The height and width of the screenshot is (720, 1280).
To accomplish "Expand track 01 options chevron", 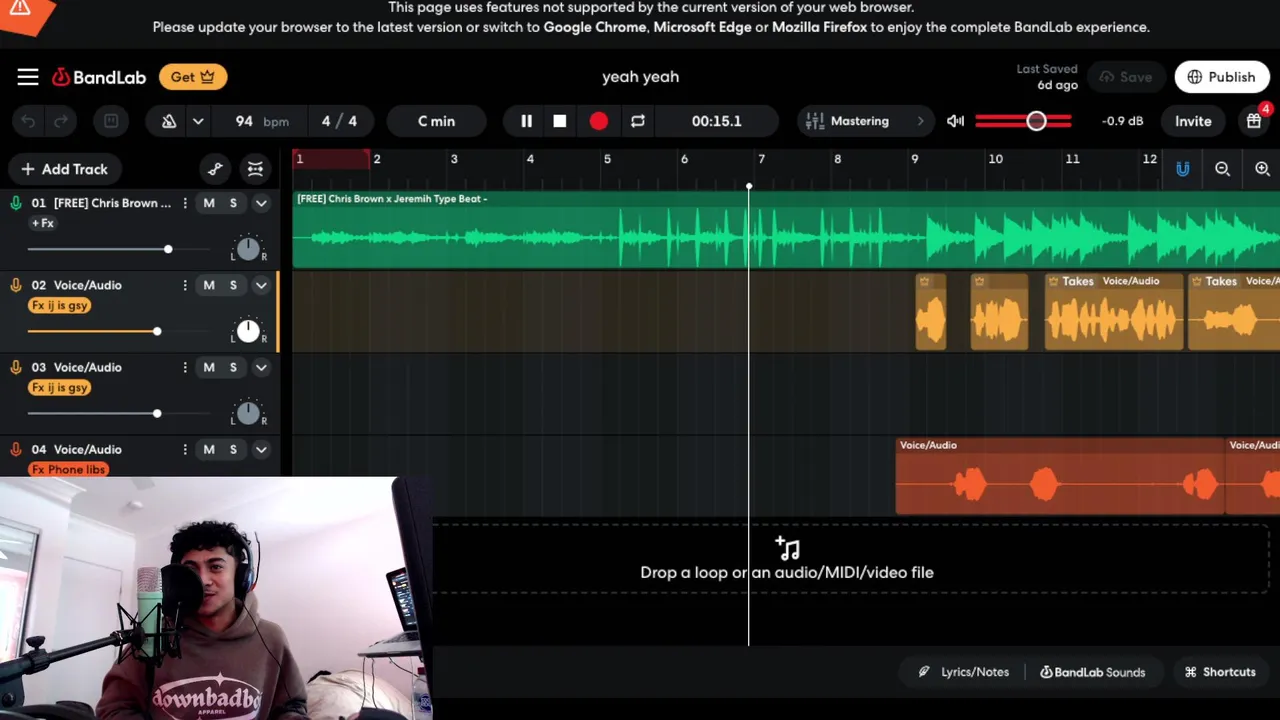I will (x=261, y=203).
